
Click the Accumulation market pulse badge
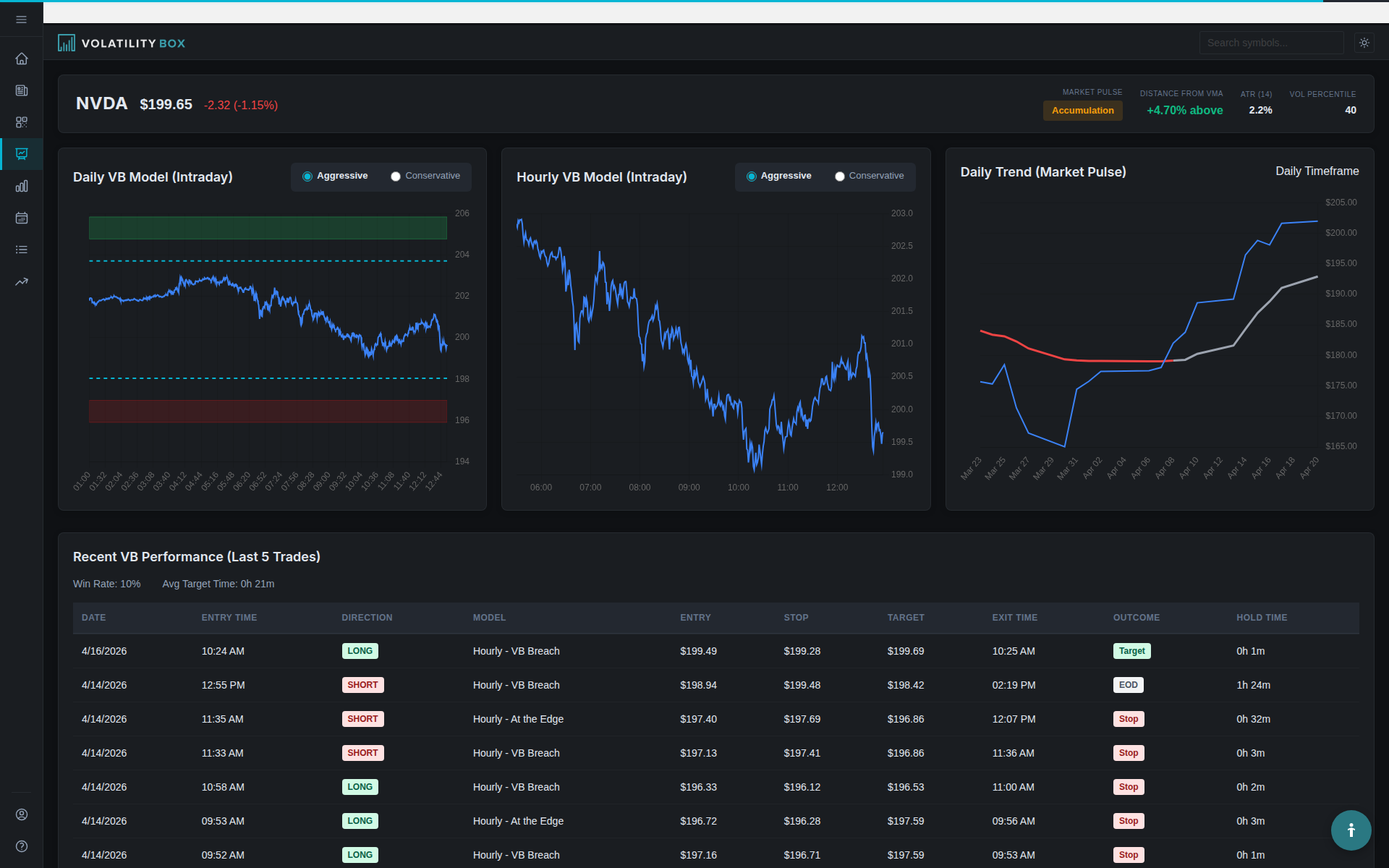click(x=1082, y=111)
